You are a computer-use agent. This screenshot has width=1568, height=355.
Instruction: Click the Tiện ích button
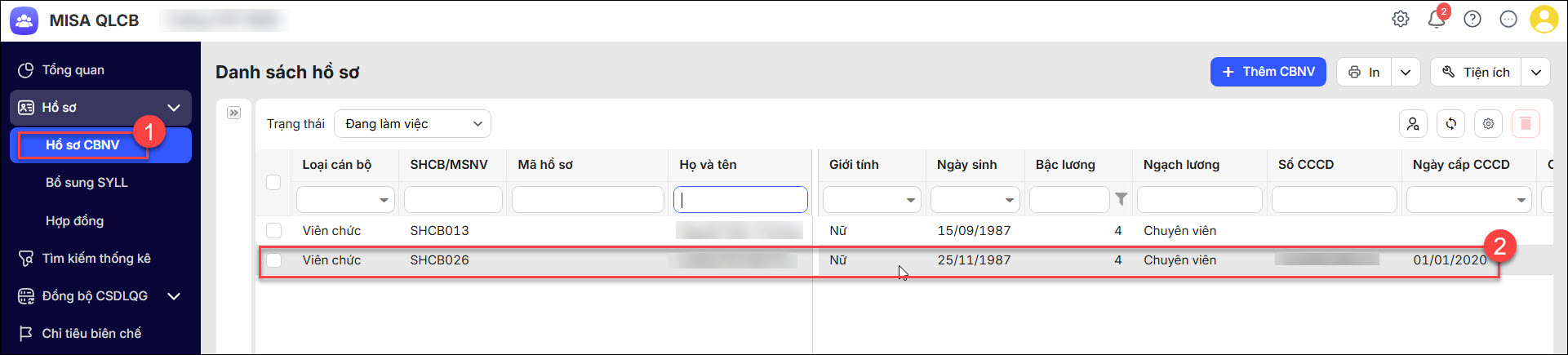pos(1476,72)
